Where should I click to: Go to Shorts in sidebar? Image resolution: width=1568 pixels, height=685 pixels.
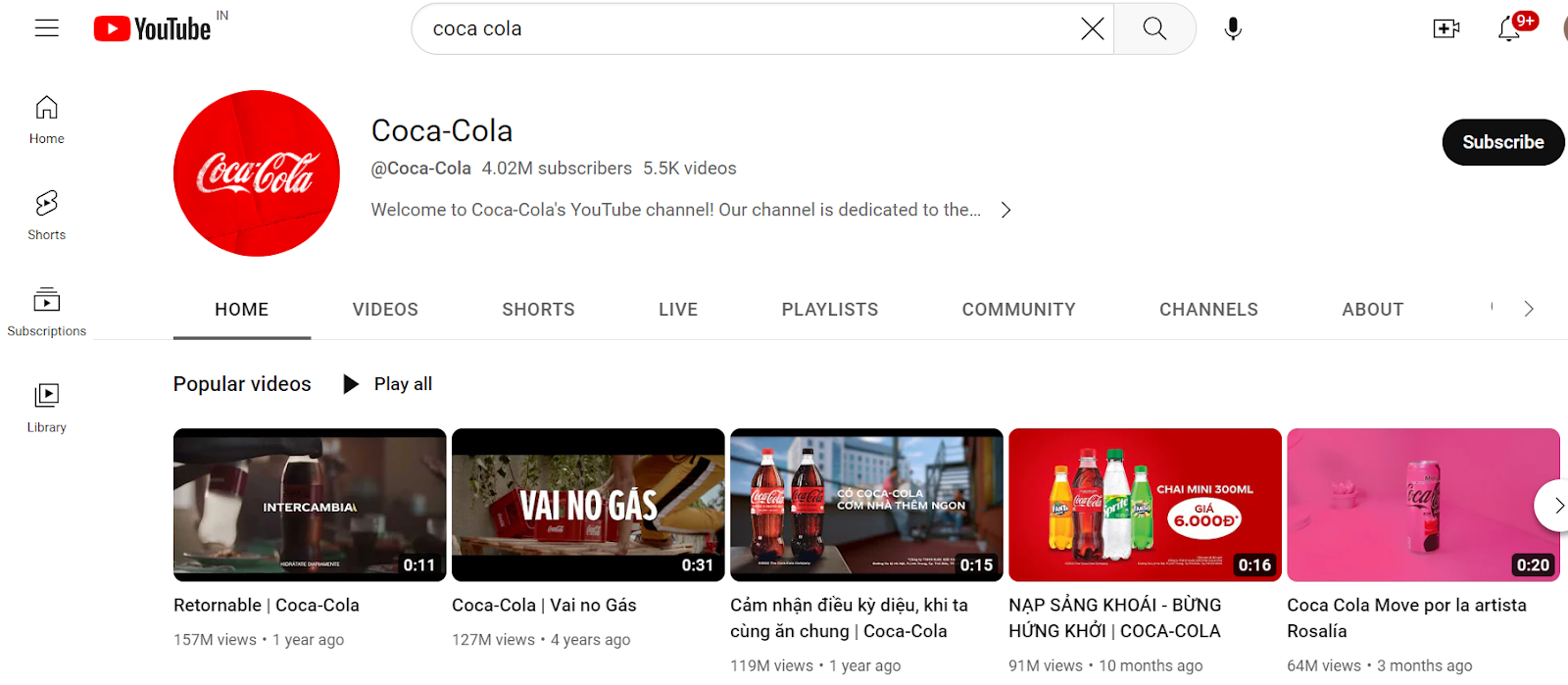coord(47,215)
